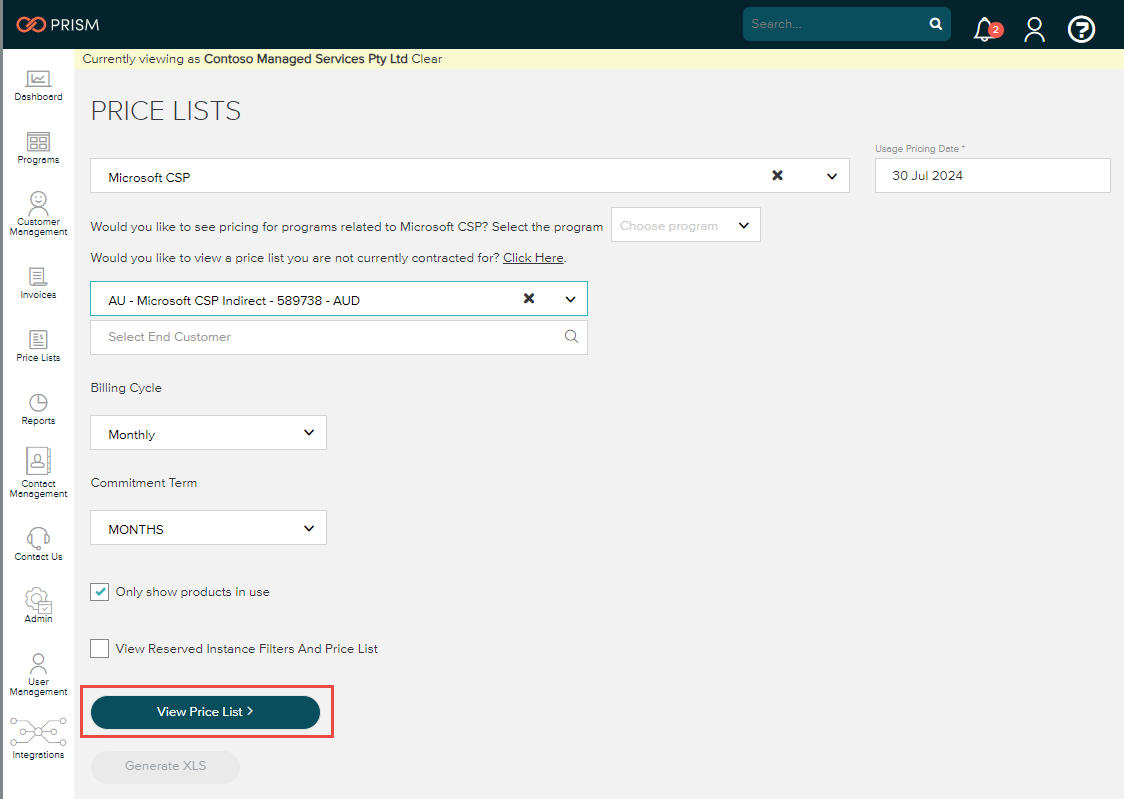The width and height of the screenshot is (1124, 799).
Task: Click the View Price List button
Action: pyautogui.click(x=207, y=711)
